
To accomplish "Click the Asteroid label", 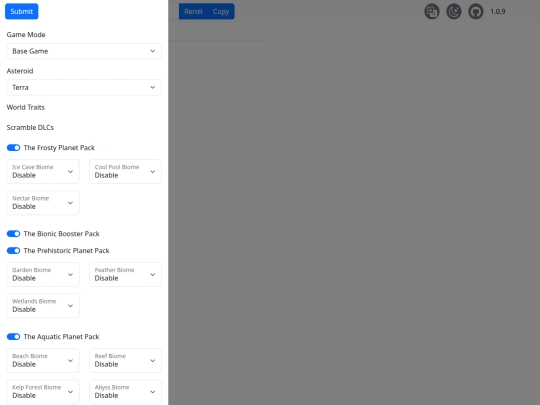I will pyautogui.click(x=20, y=71).
